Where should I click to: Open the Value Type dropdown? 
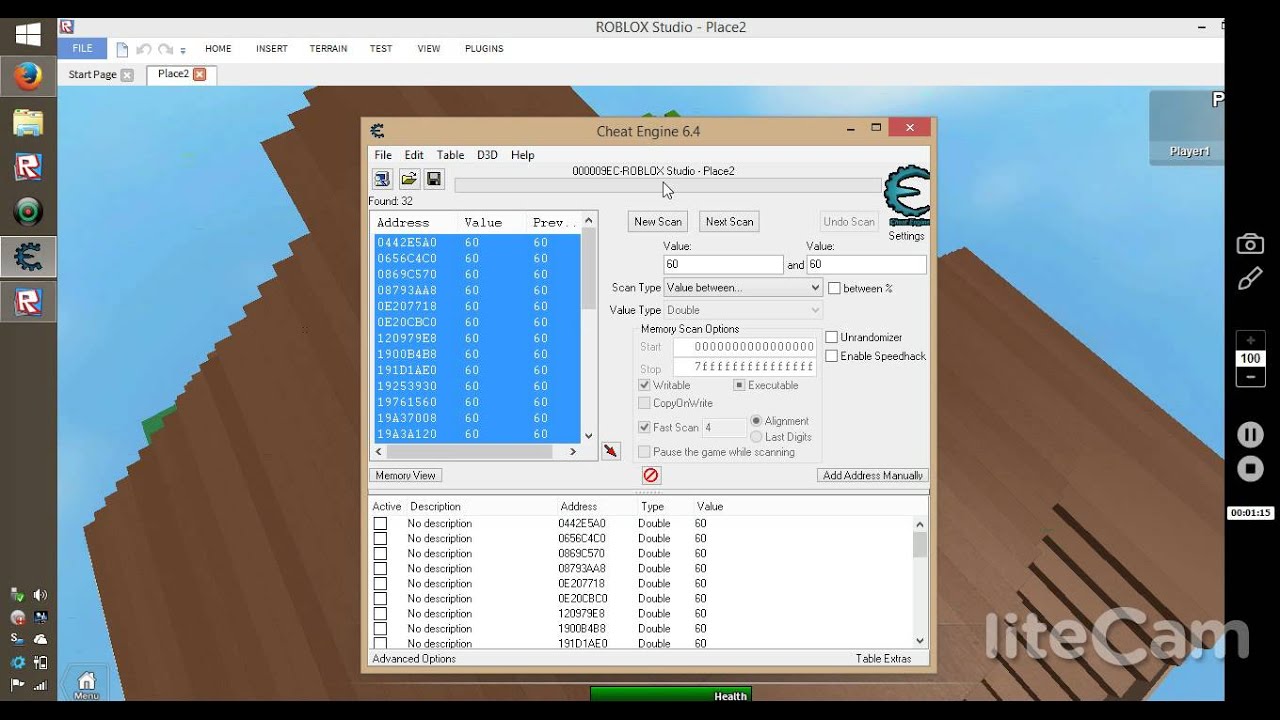[x=742, y=310]
